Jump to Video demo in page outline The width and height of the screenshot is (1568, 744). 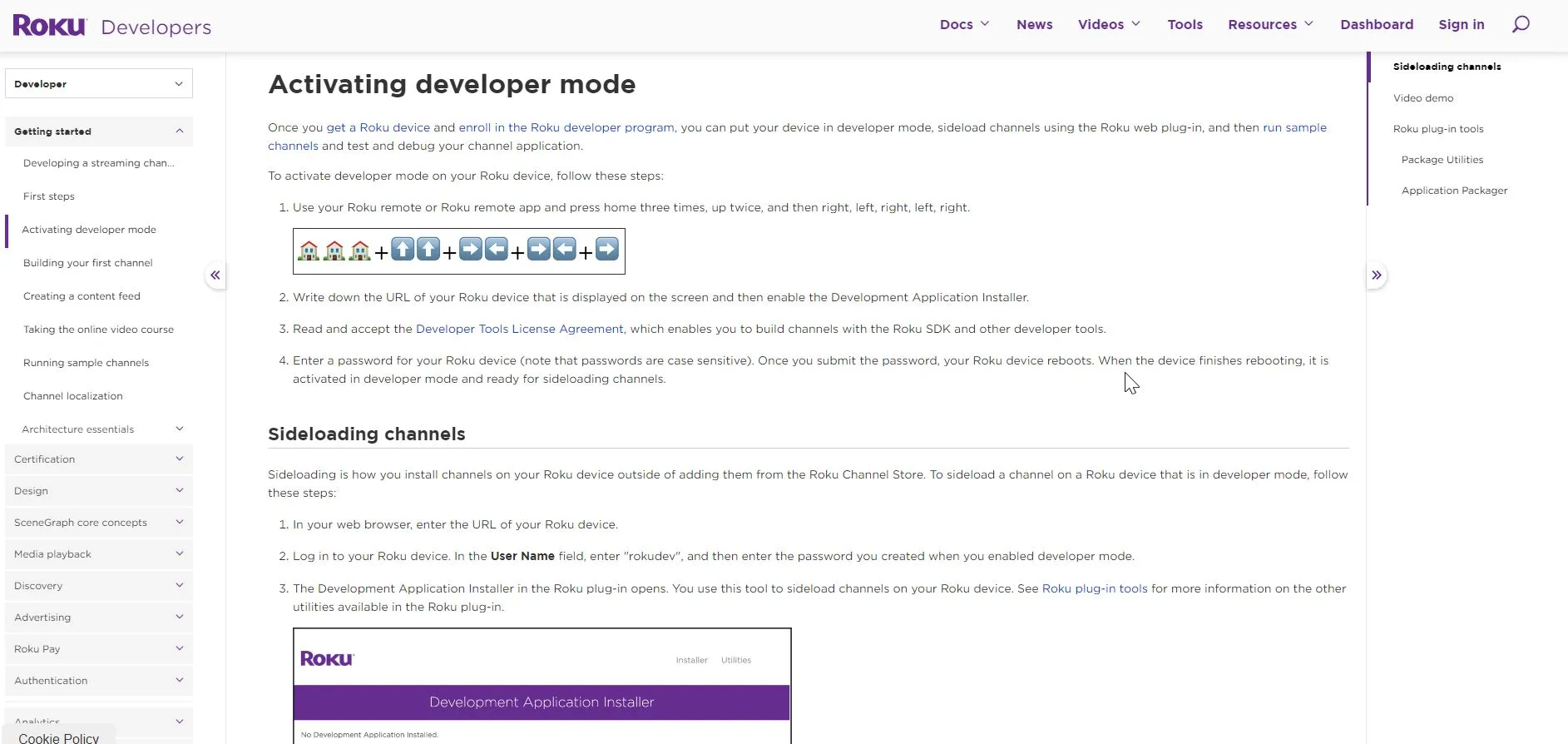click(x=1423, y=98)
